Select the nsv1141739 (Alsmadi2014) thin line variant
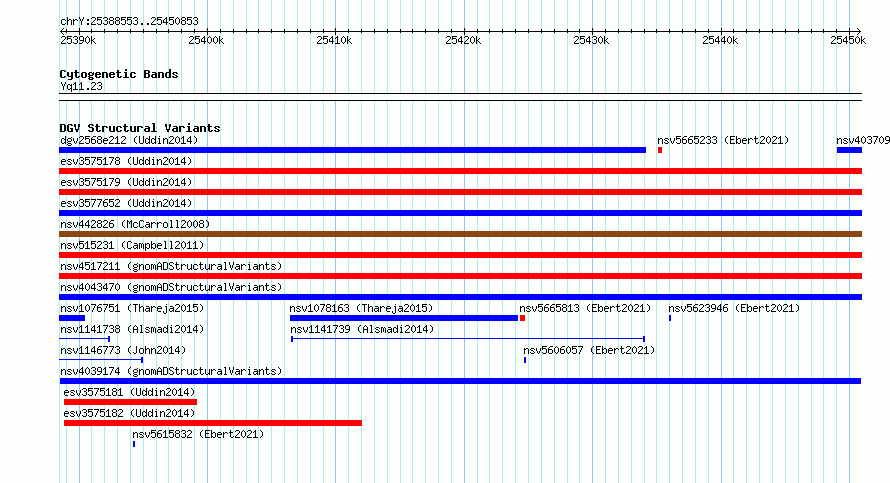The image size is (890, 483). [x=468, y=339]
